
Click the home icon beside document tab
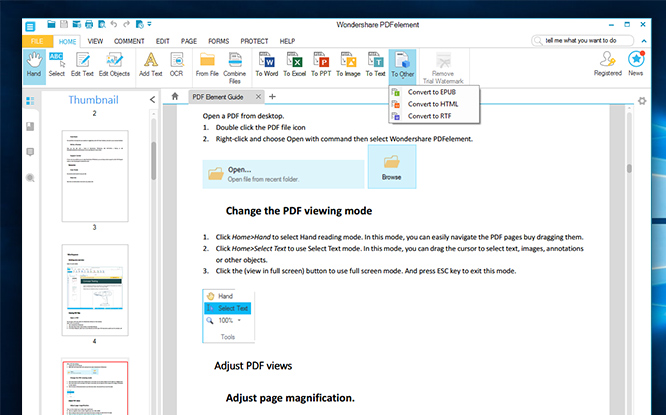[175, 96]
